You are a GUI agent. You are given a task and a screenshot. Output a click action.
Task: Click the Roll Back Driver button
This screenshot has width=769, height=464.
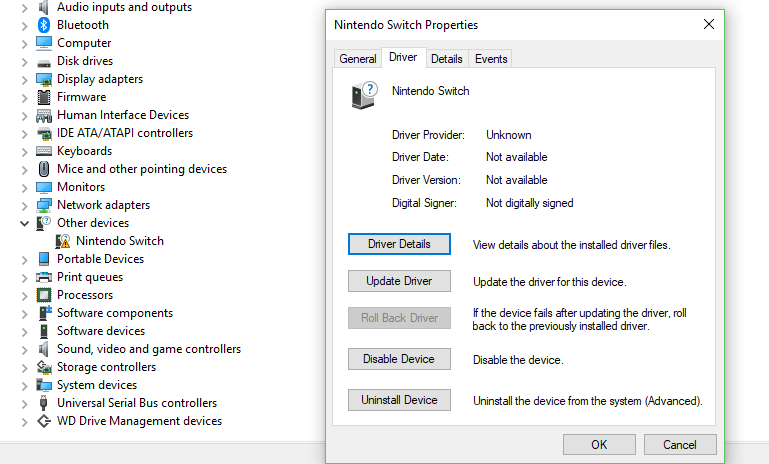[x=399, y=318]
